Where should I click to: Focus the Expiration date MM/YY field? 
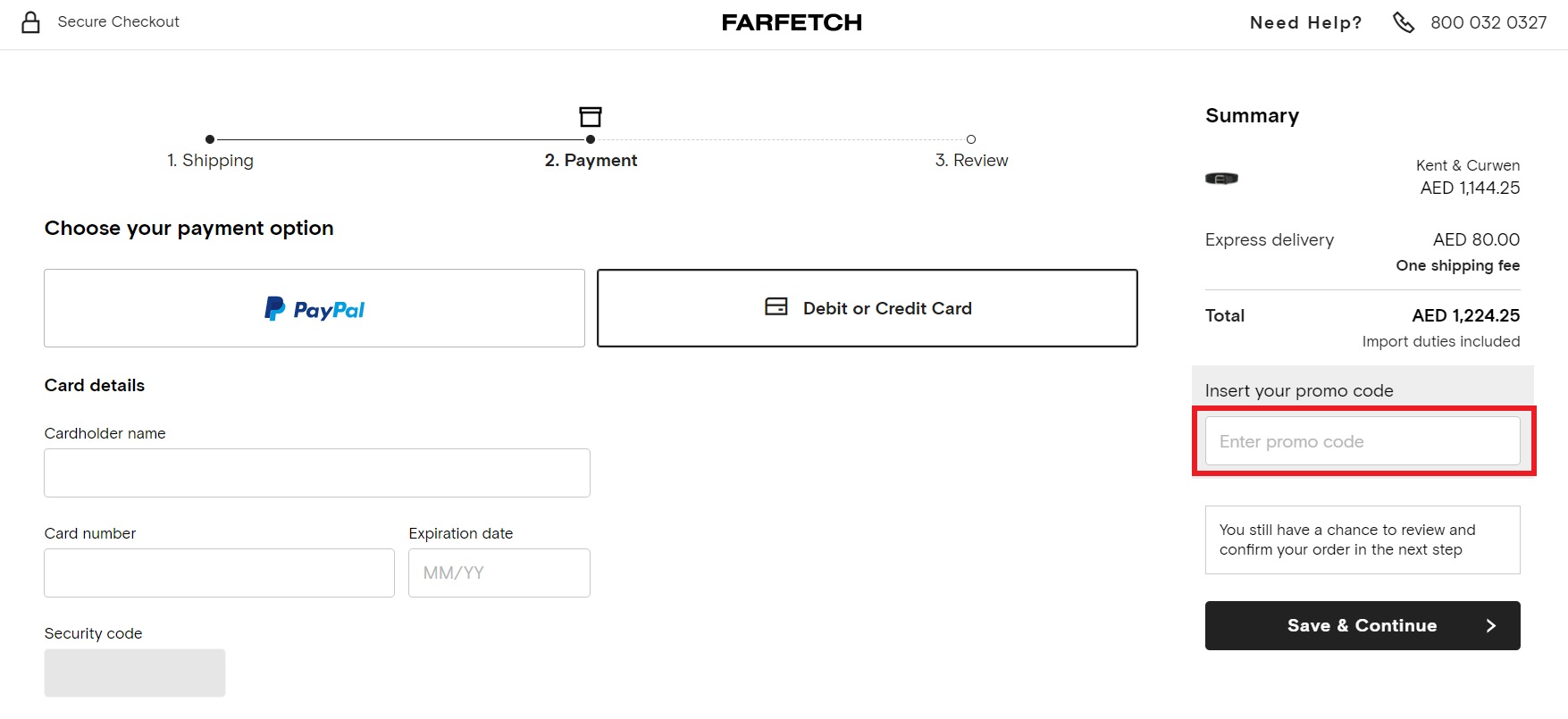499,573
